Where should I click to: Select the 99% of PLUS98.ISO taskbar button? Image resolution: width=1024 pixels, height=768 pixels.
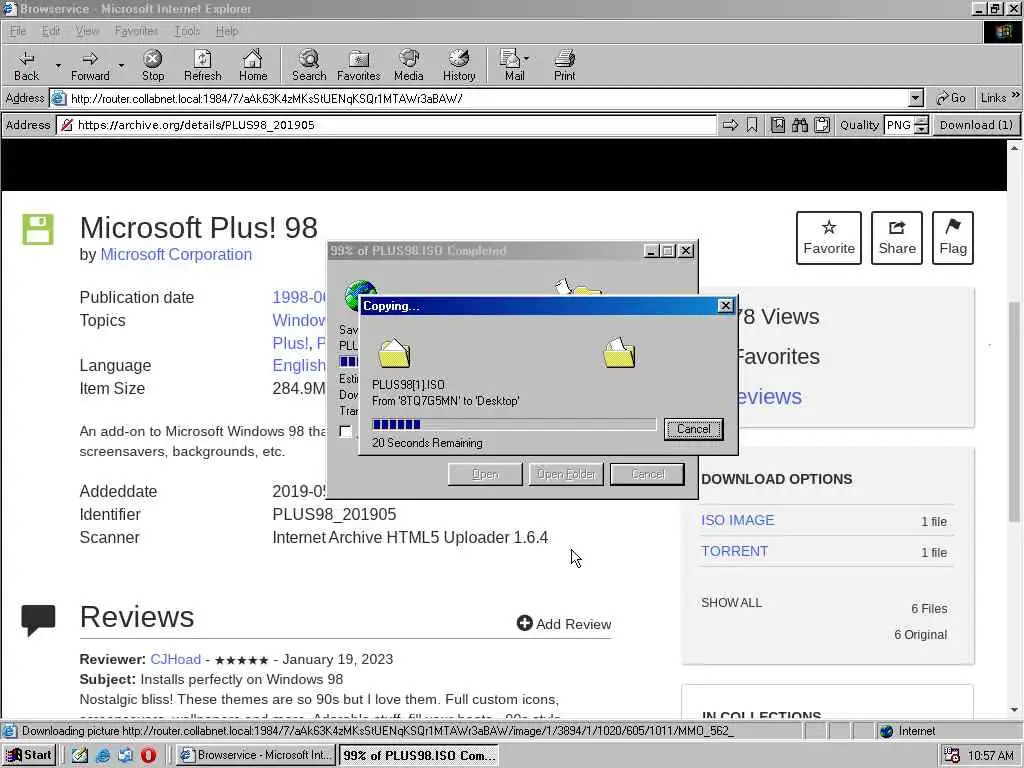point(419,755)
